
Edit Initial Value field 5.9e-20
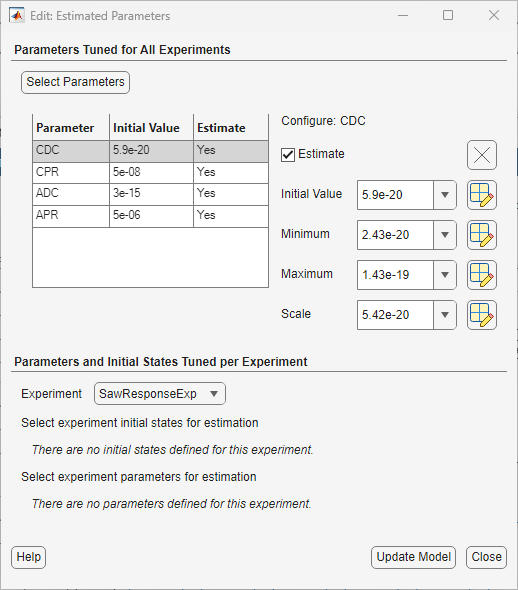click(395, 195)
